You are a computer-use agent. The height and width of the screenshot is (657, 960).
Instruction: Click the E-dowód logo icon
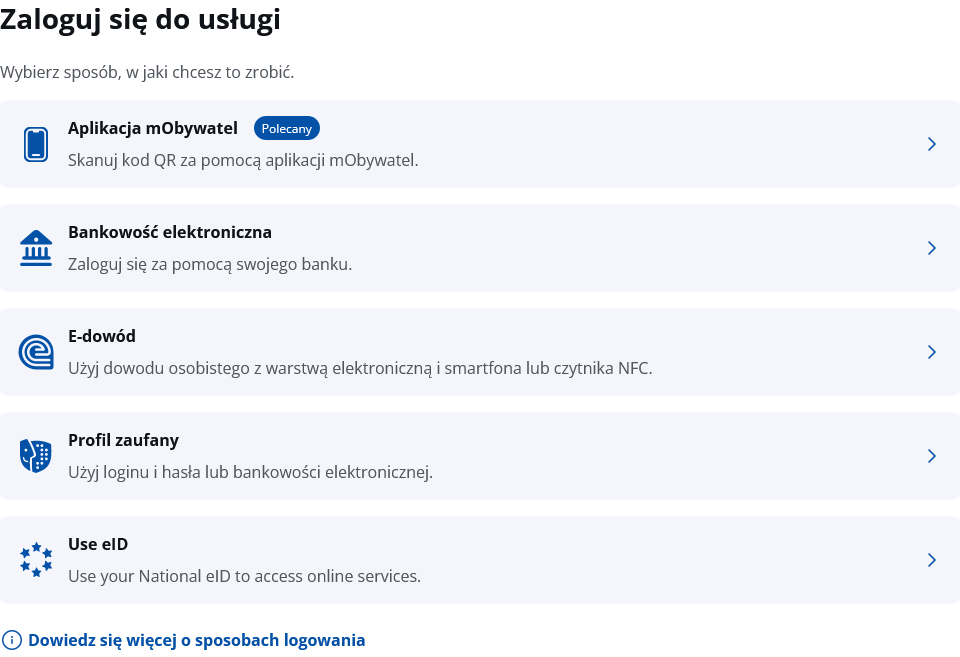(x=36, y=352)
